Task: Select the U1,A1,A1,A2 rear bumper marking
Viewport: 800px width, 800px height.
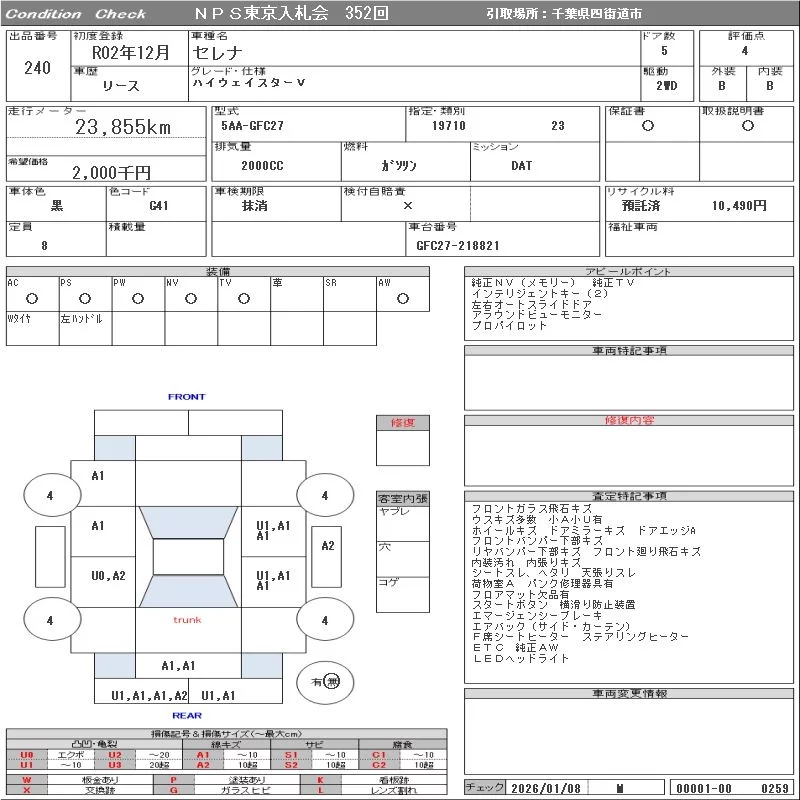Action: point(149,695)
